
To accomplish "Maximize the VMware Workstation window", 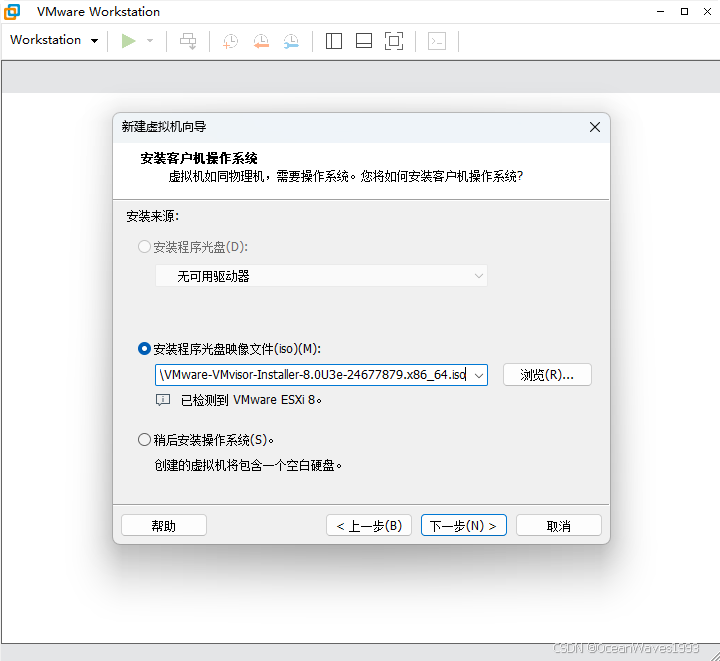I will click(x=684, y=11).
